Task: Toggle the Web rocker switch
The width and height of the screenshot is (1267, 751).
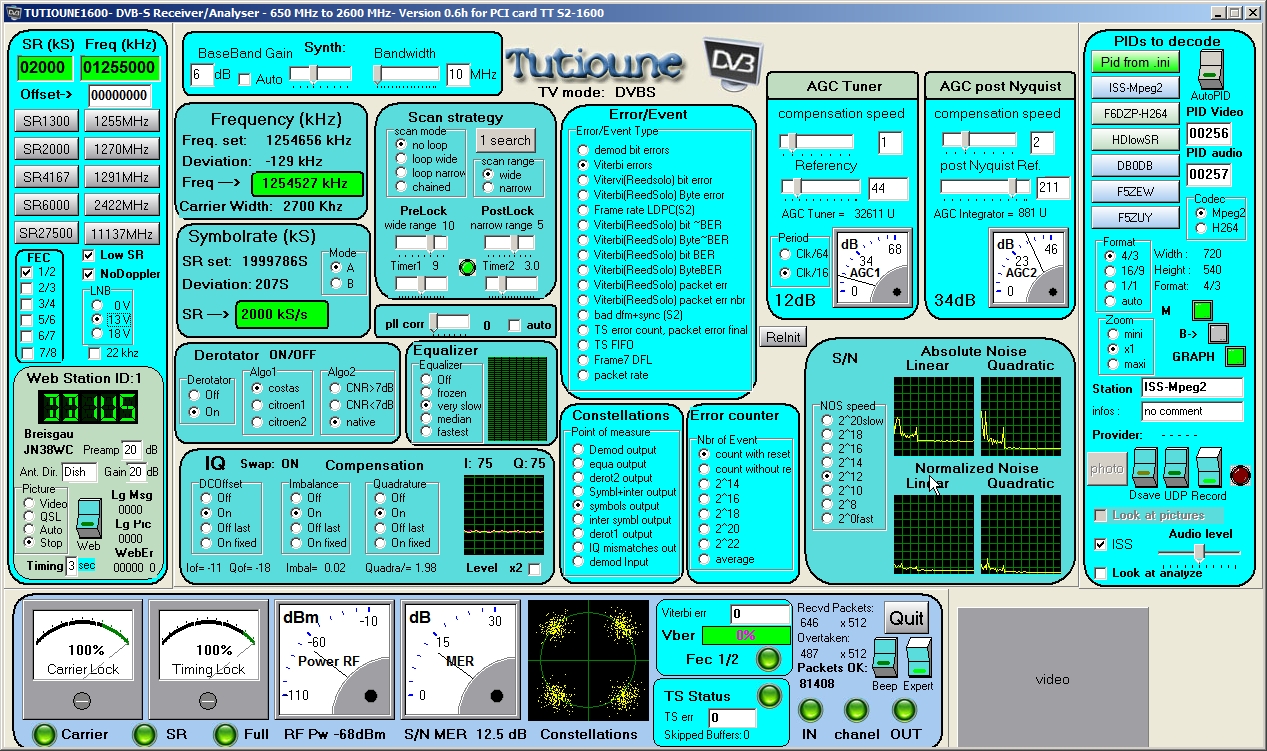Action: (88, 518)
